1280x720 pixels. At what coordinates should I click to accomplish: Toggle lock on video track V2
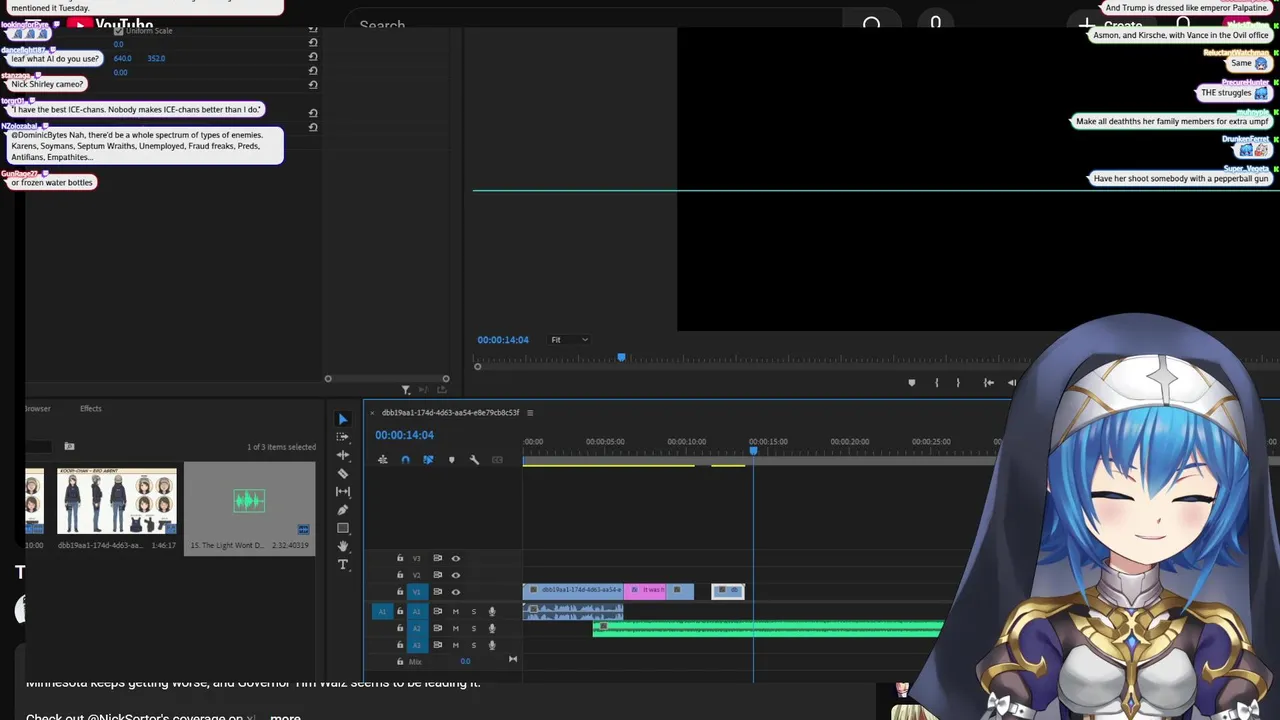point(400,575)
